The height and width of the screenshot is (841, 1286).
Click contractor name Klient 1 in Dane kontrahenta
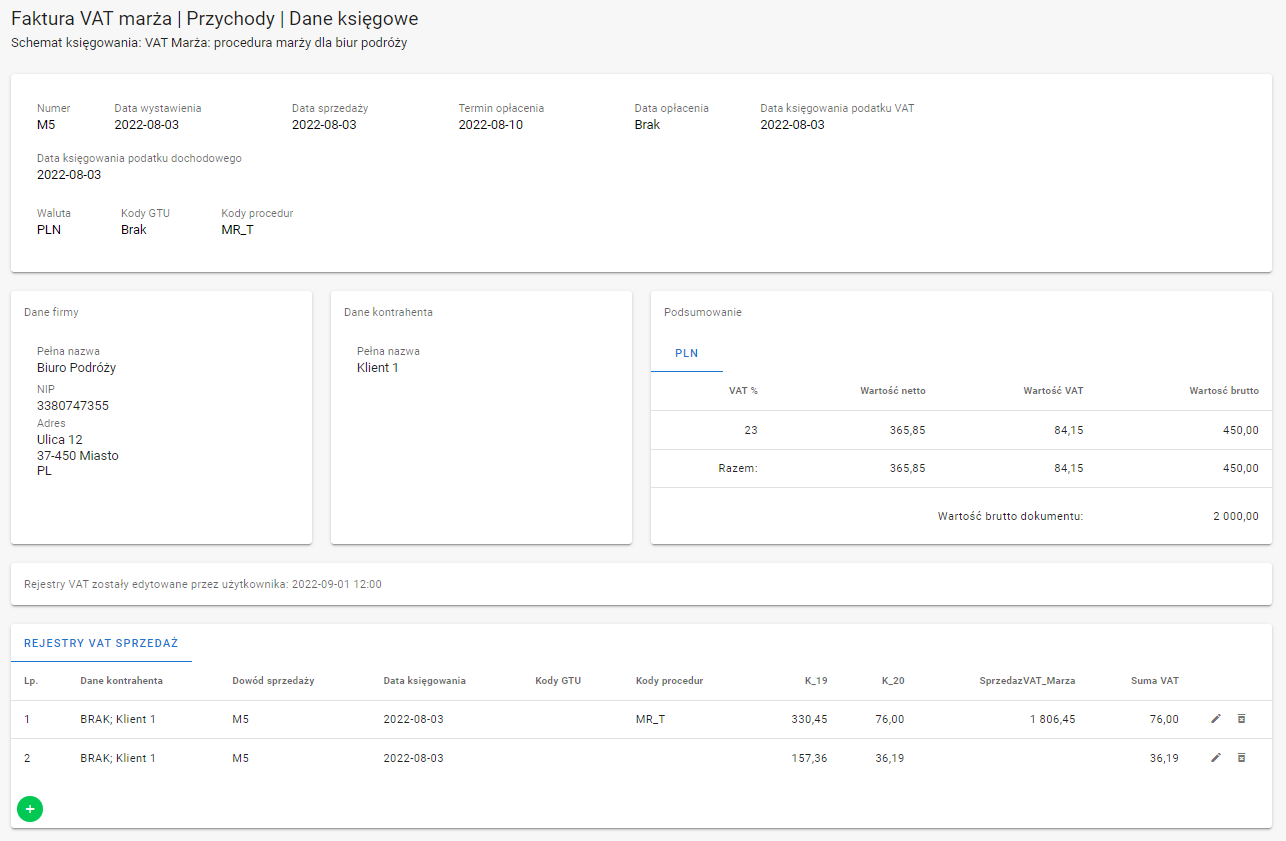coord(378,368)
